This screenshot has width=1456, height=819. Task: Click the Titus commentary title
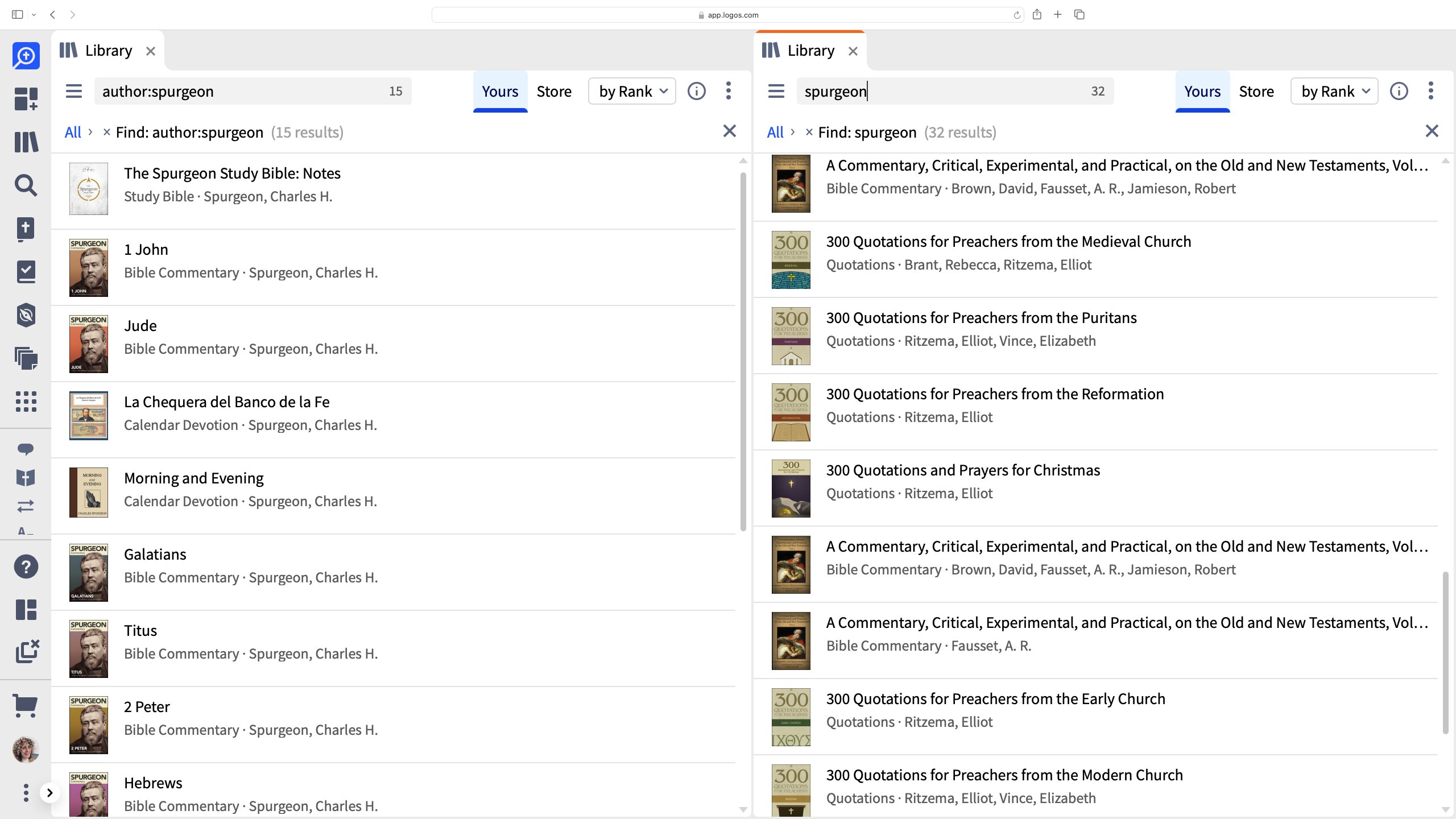click(140, 630)
